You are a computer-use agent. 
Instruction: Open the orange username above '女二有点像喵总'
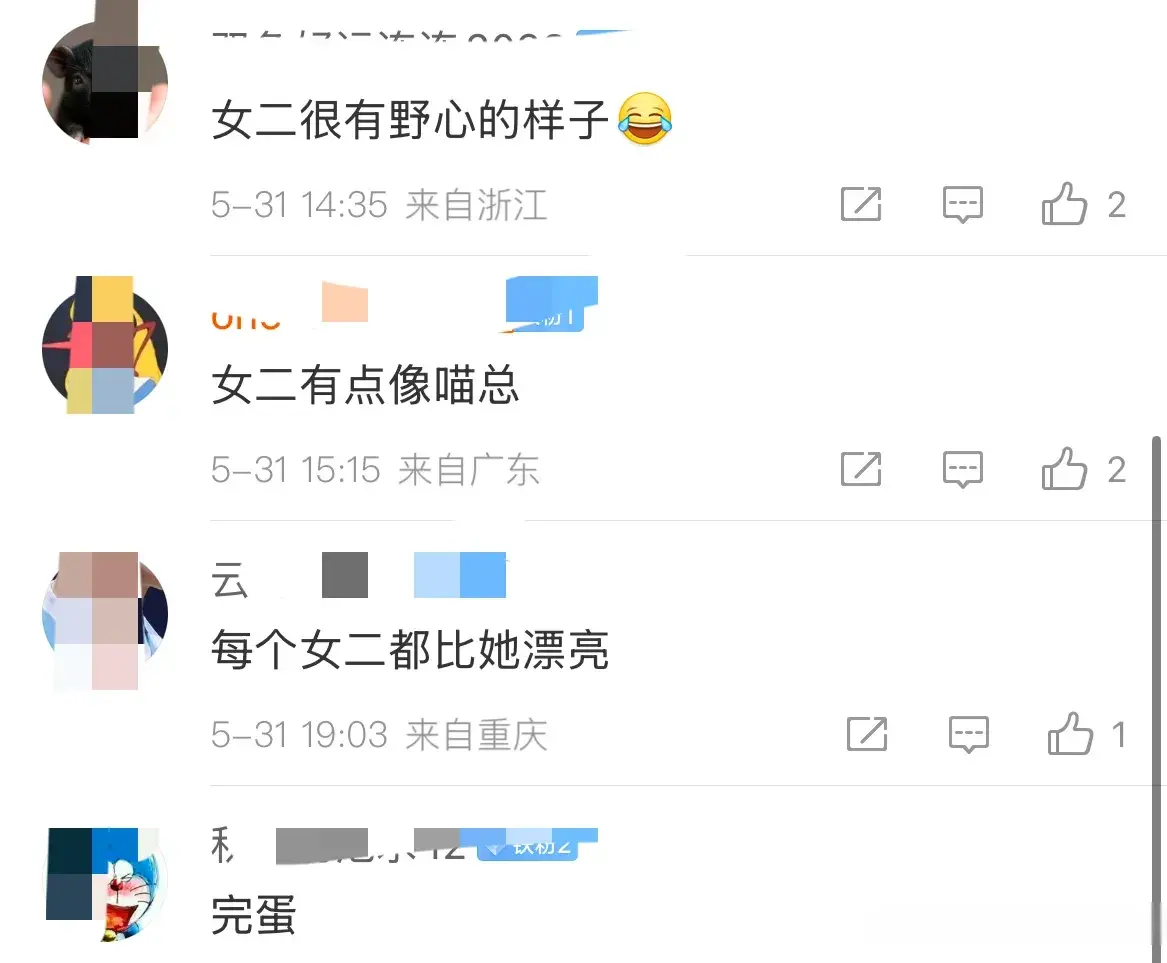tap(246, 318)
